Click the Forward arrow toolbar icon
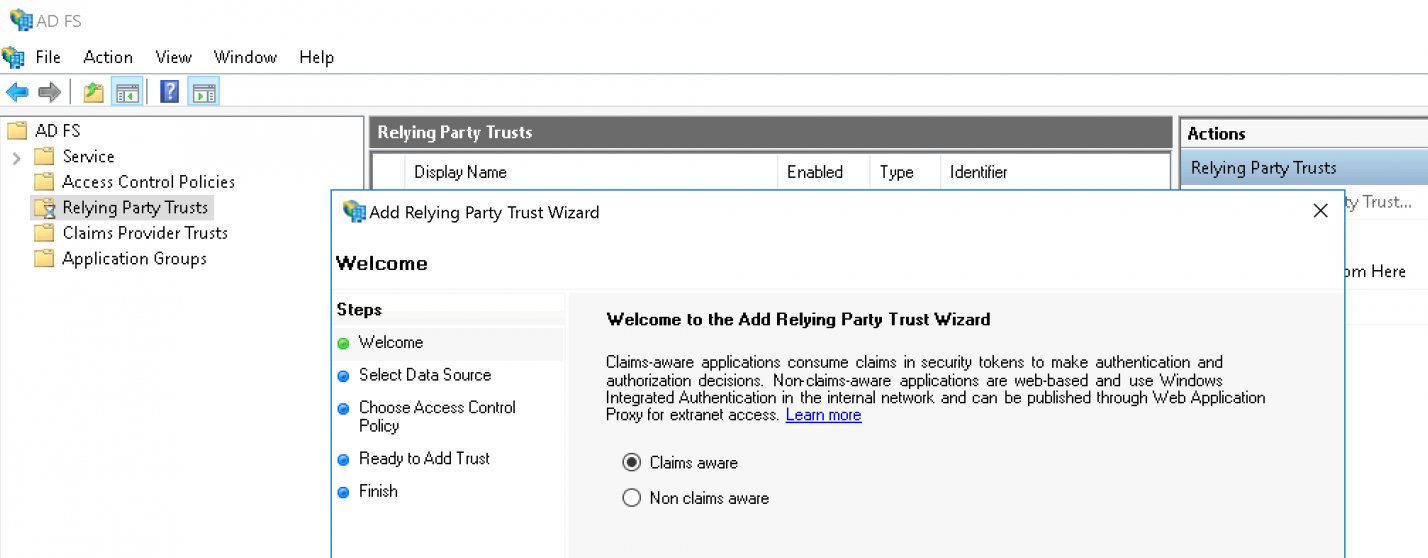Screen dimensions: 1428x558 coord(49,93)
